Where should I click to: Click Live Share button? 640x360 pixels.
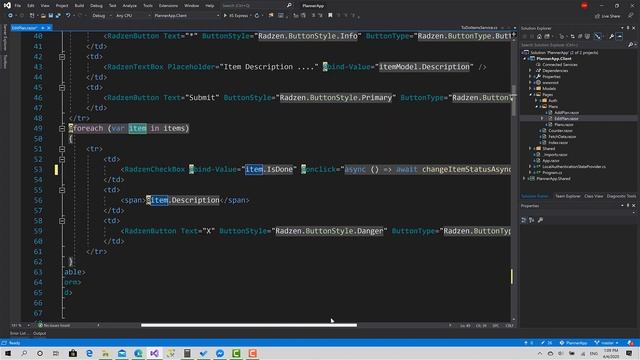607,16
